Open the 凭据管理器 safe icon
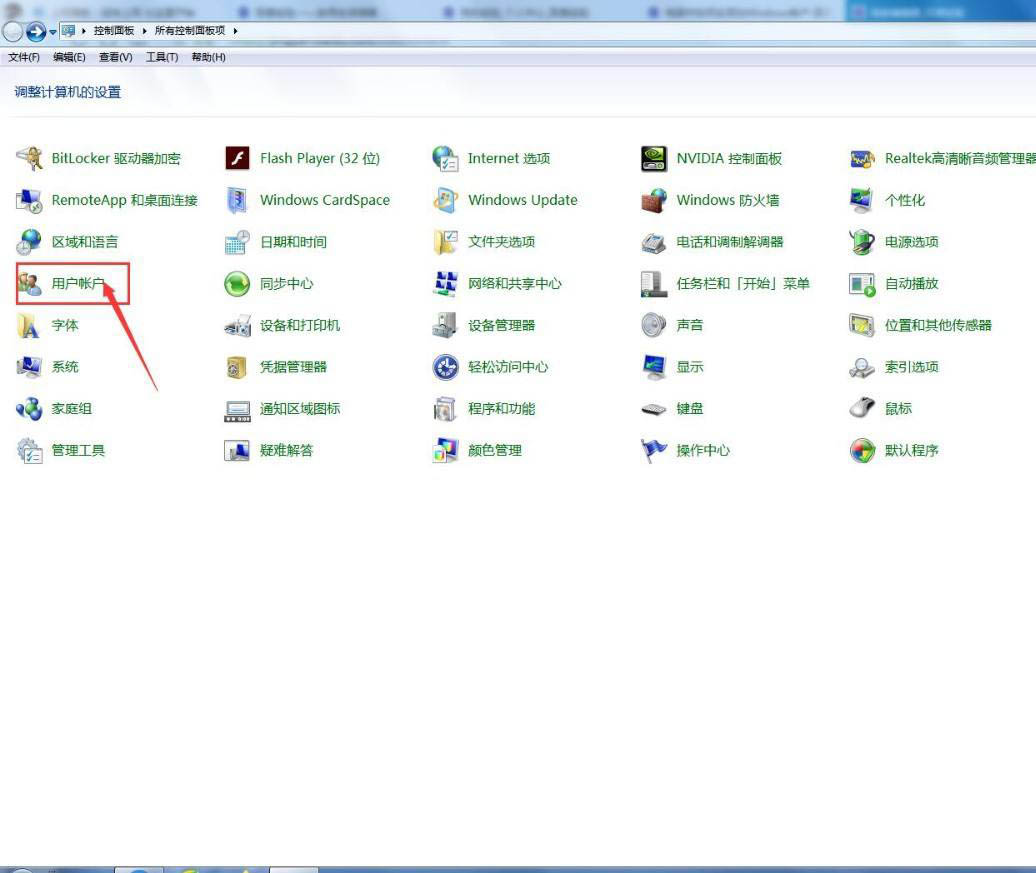The image size is (1036, 873). click(x=237, y=367)
